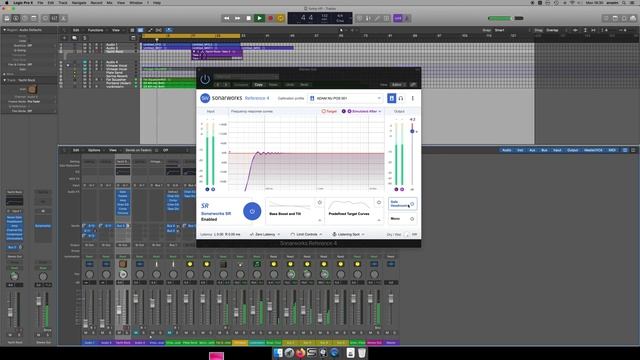Open Finder from the Dock
Image resolution: width=640 pixels, height=360 pixels.
(278, 353)
